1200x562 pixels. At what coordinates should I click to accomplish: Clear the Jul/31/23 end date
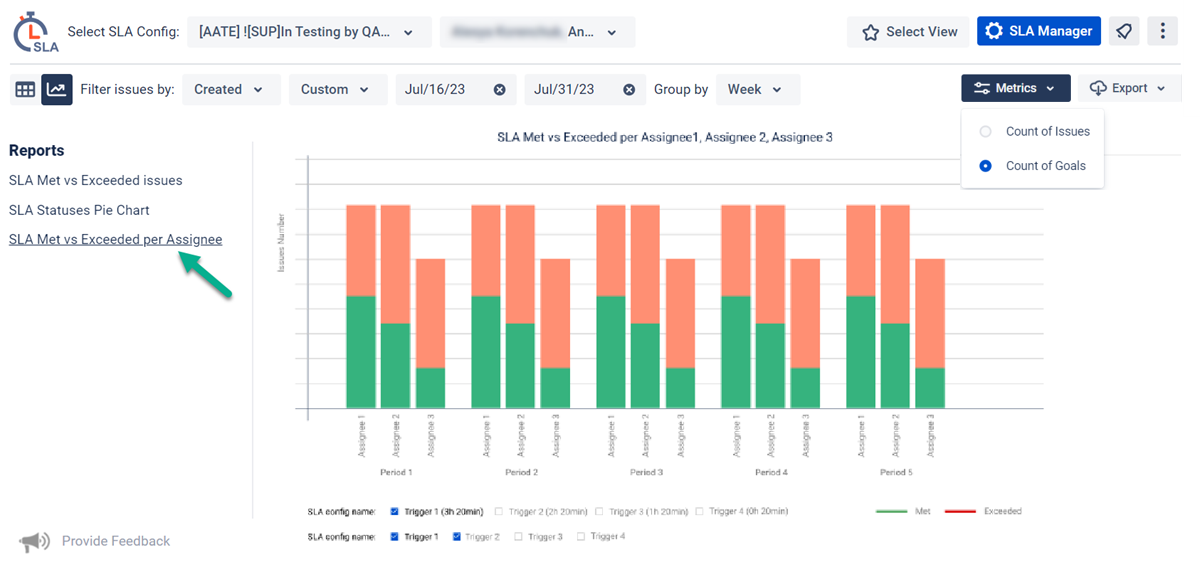pyautogui.click(x=629, y=90)
